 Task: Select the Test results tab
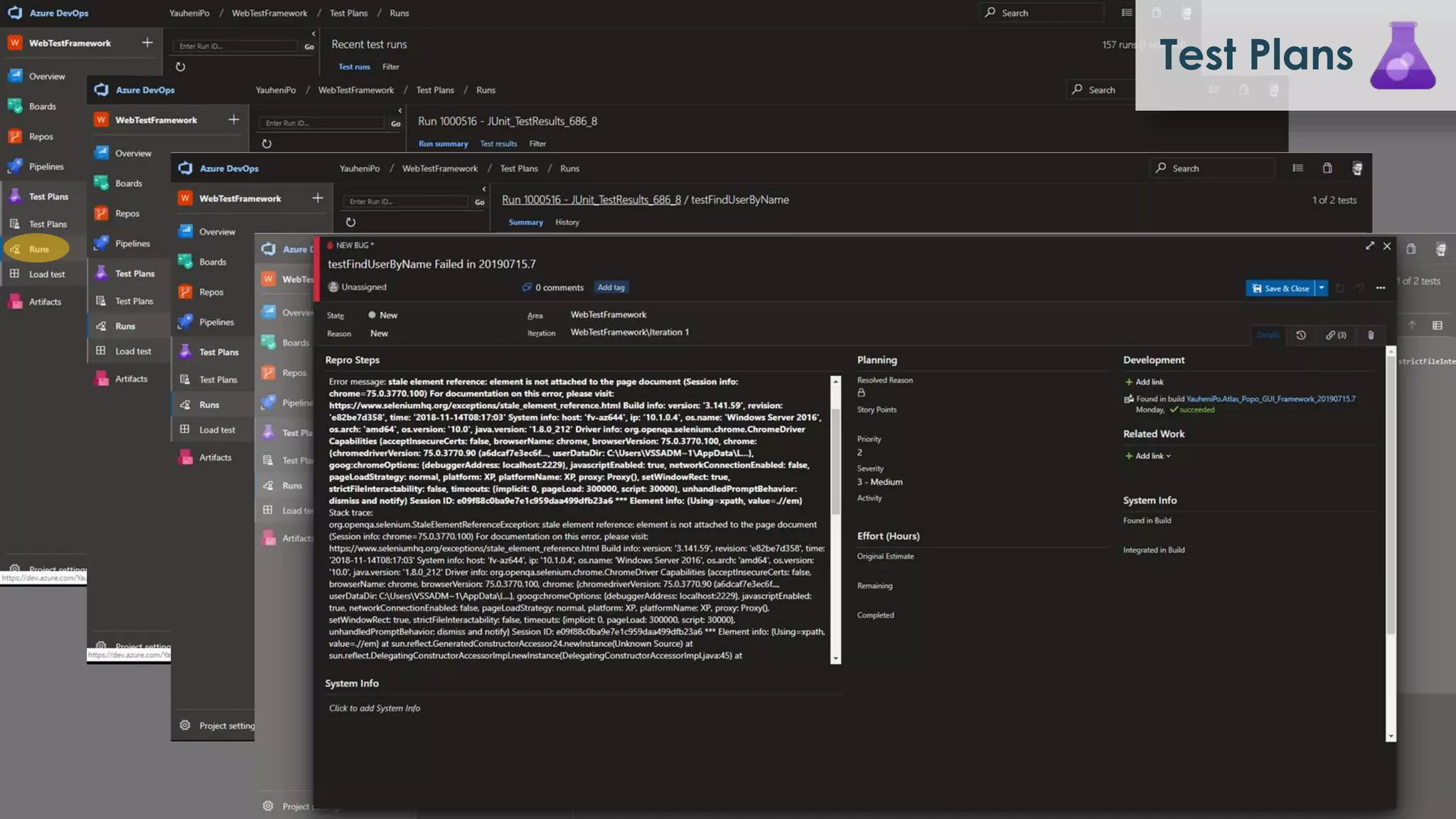click(x=498, y=144)
